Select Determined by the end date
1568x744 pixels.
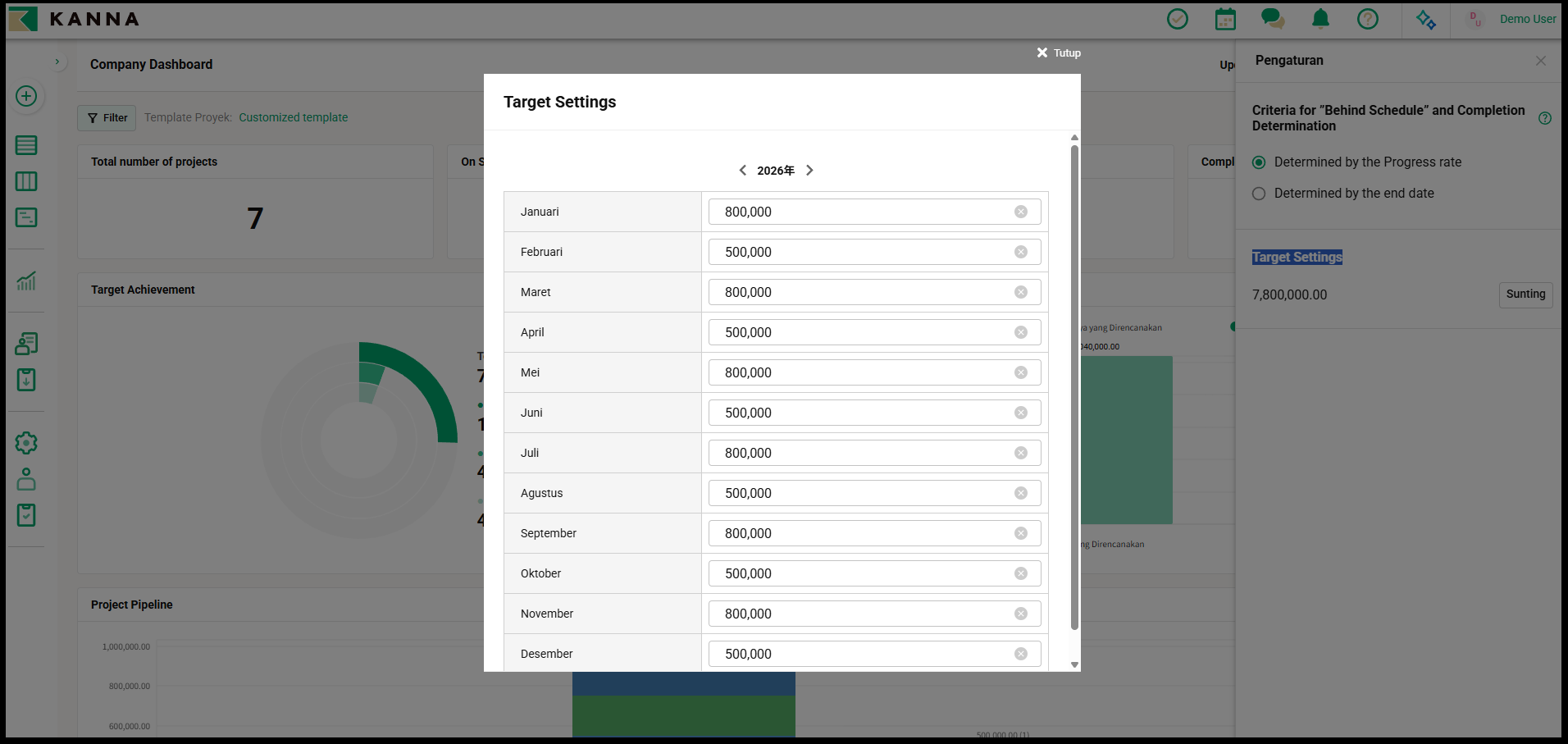pos(1259,194)
